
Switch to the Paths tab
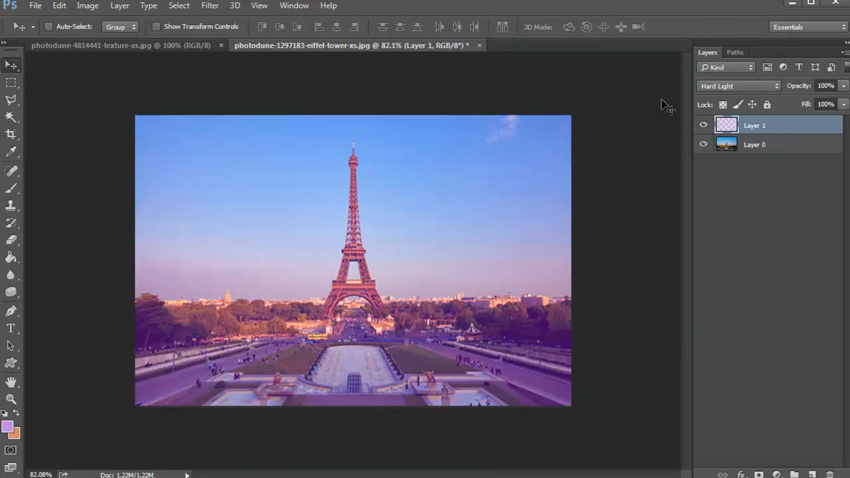pos(735,52)
